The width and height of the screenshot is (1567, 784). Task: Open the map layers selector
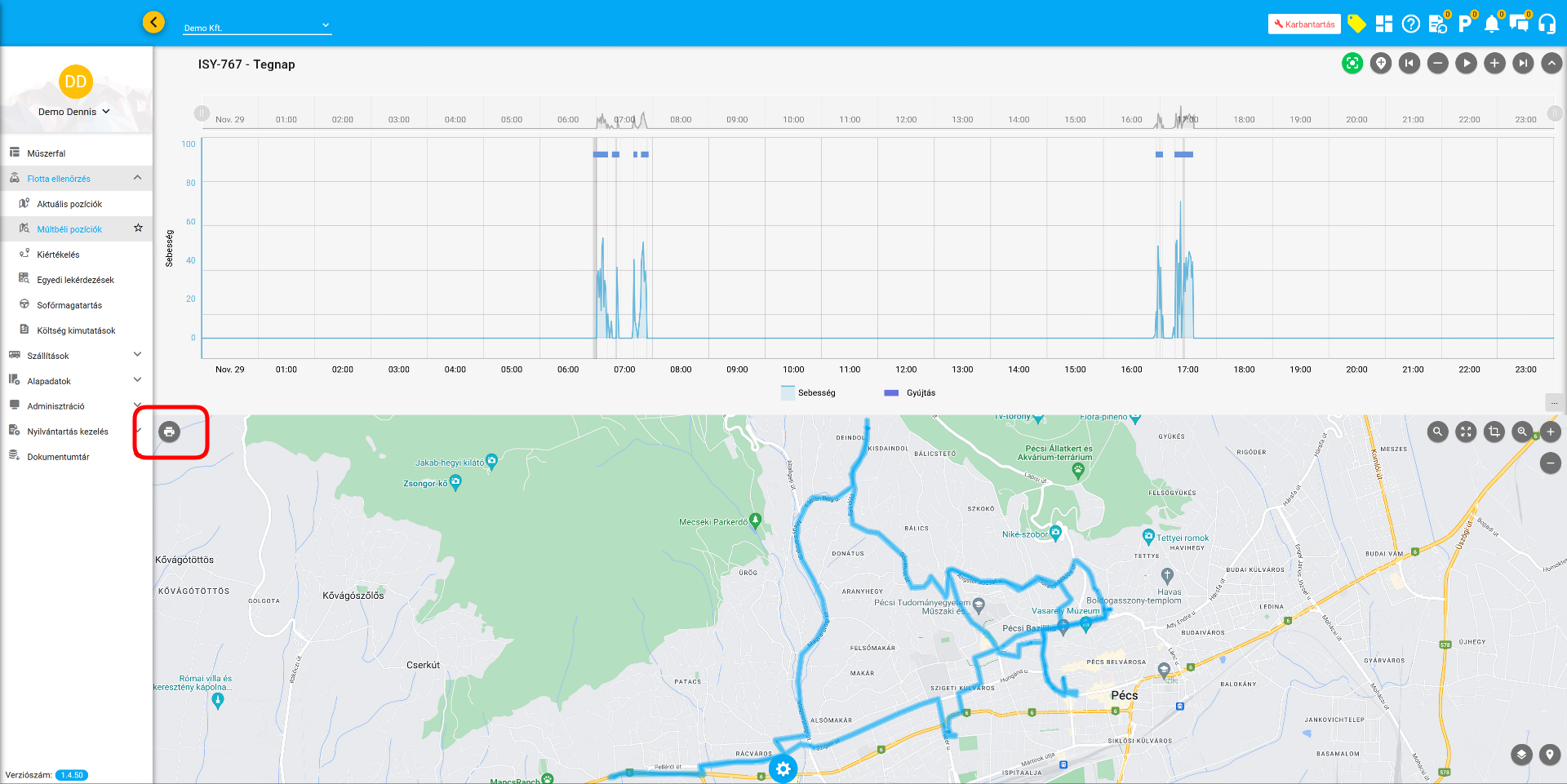coord(1521,755)
